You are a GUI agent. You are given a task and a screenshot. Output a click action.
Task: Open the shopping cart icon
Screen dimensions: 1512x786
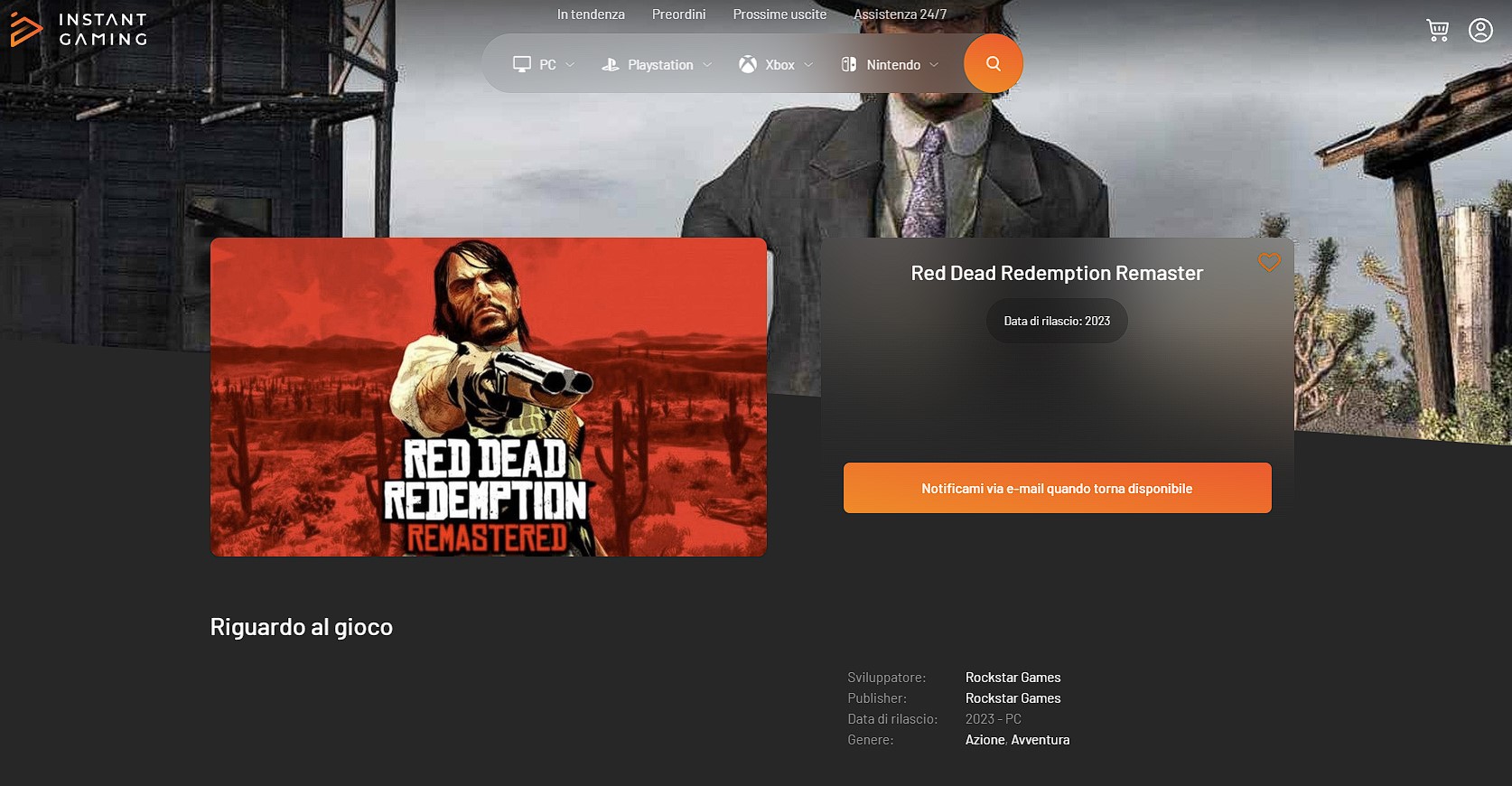pos(1437,31)
